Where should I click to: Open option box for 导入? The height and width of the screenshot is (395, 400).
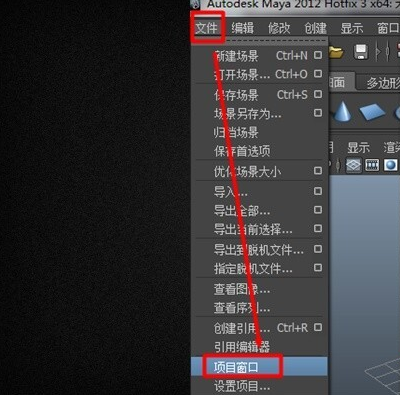[318, 191]
